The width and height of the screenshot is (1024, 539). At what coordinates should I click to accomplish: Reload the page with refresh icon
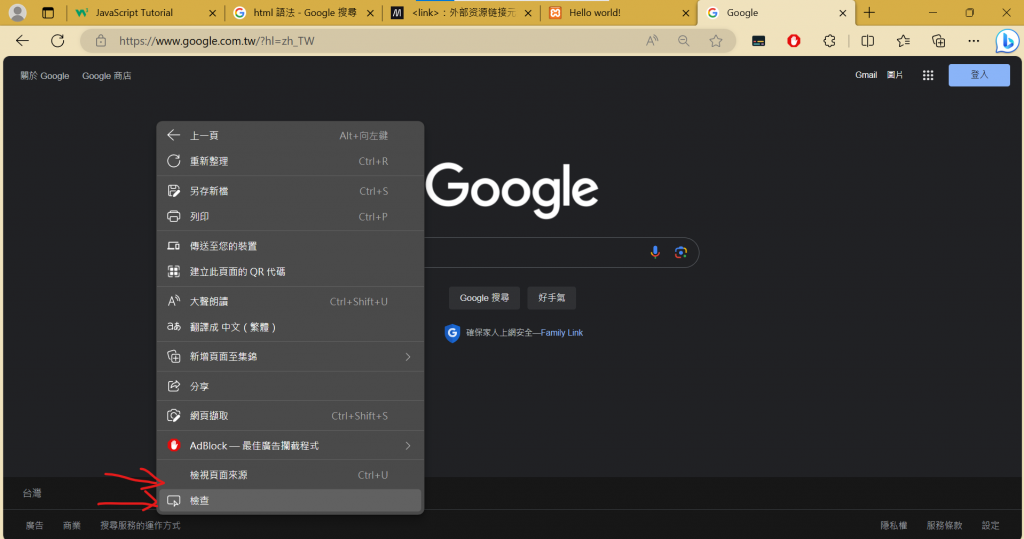click(x=57, y=41)
